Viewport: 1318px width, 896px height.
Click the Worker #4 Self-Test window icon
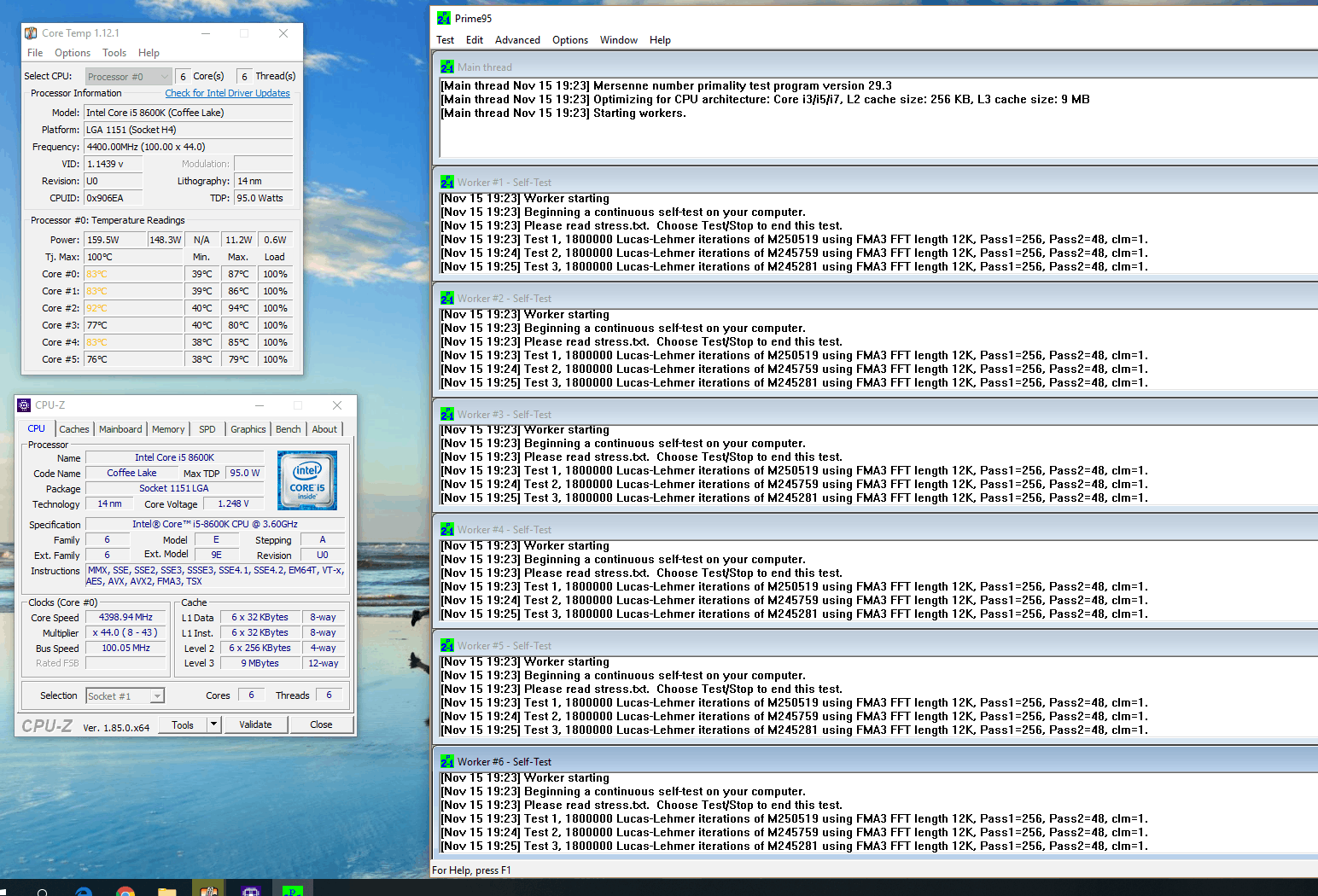(447, 529)
